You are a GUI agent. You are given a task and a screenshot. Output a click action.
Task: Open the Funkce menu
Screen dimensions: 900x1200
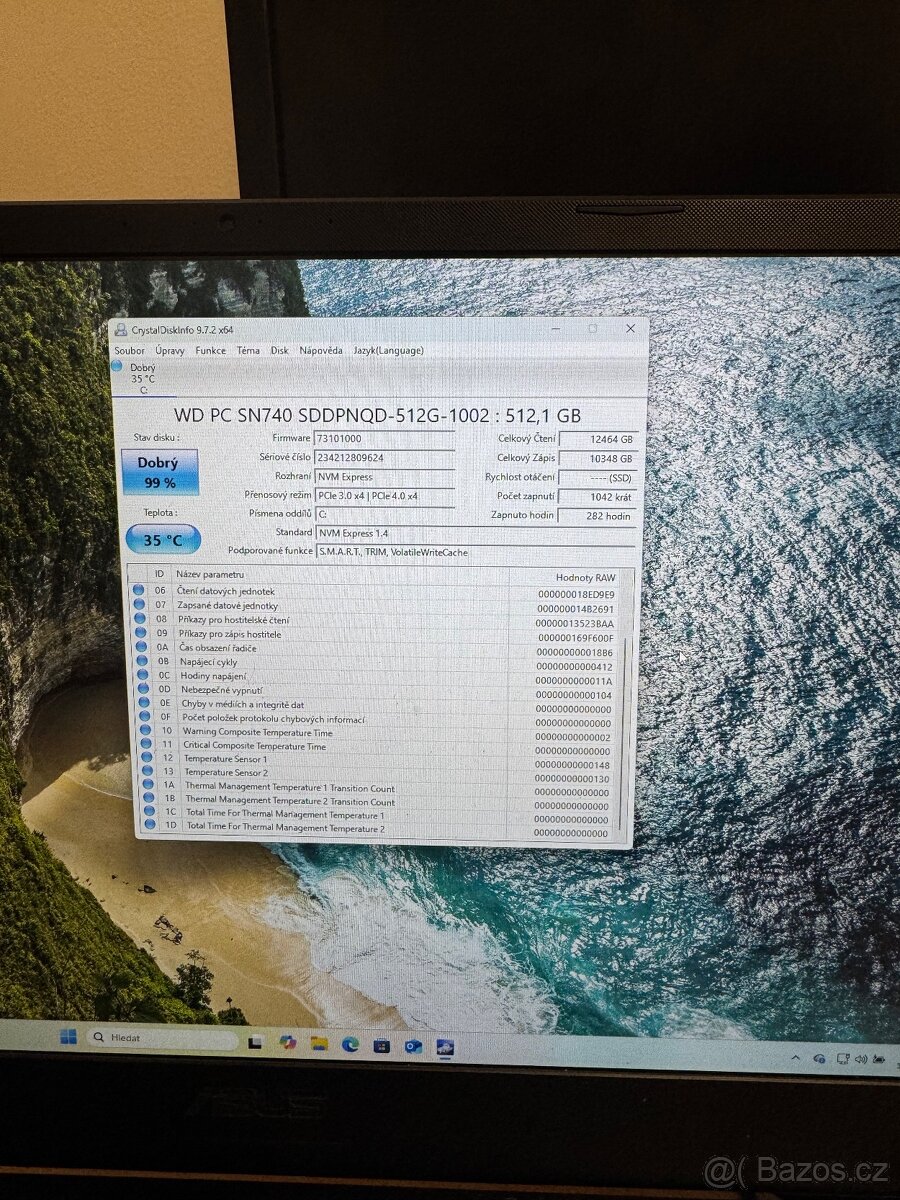click(x=211, y=351)
